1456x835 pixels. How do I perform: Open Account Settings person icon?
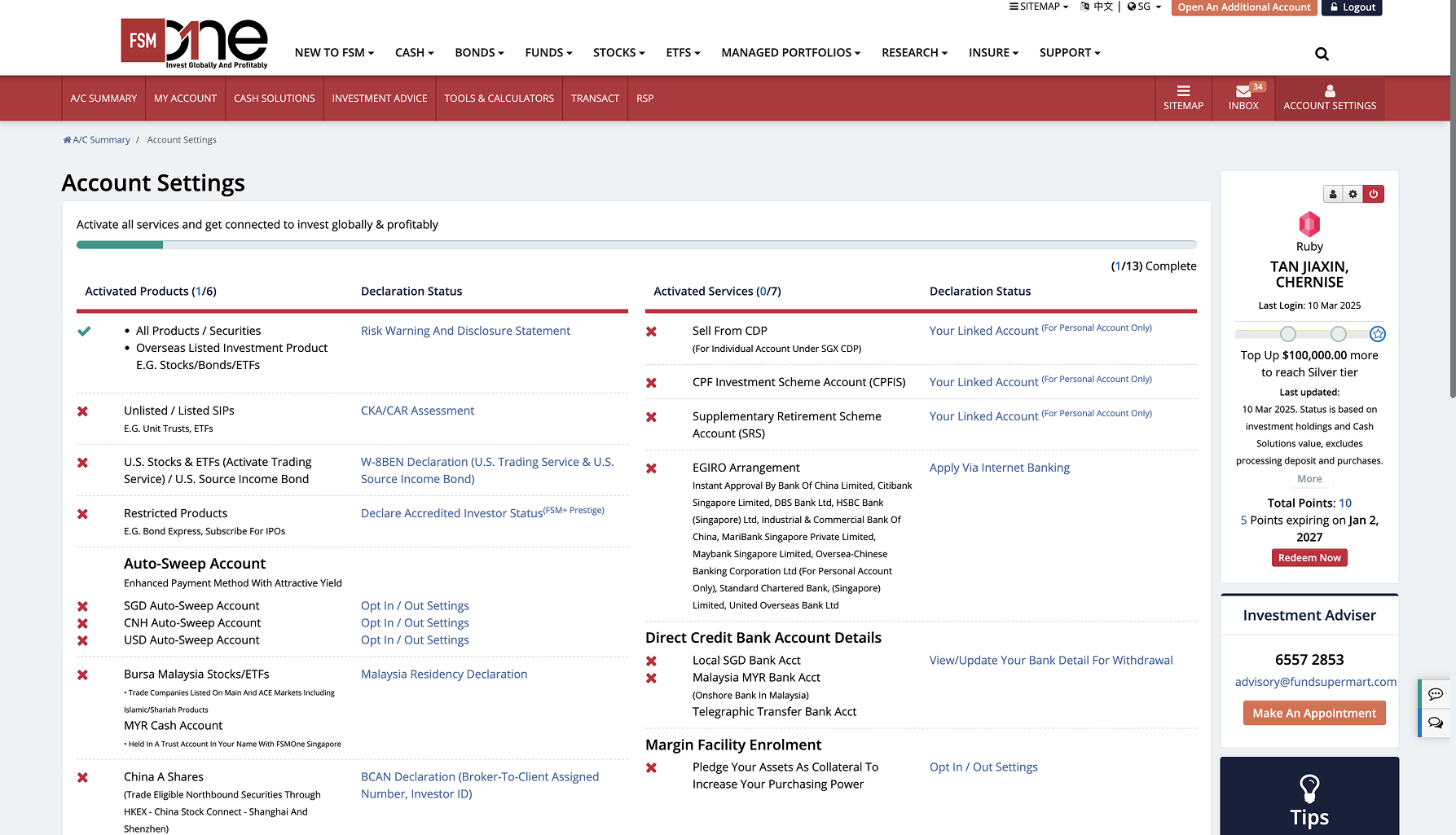coord(1330,91)
